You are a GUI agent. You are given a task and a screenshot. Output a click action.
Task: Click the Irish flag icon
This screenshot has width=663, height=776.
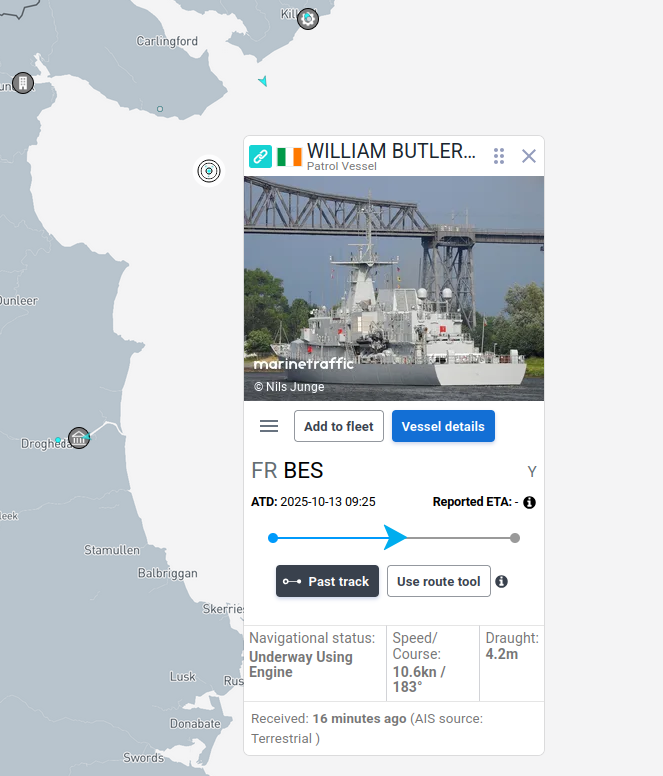(289, 157)
